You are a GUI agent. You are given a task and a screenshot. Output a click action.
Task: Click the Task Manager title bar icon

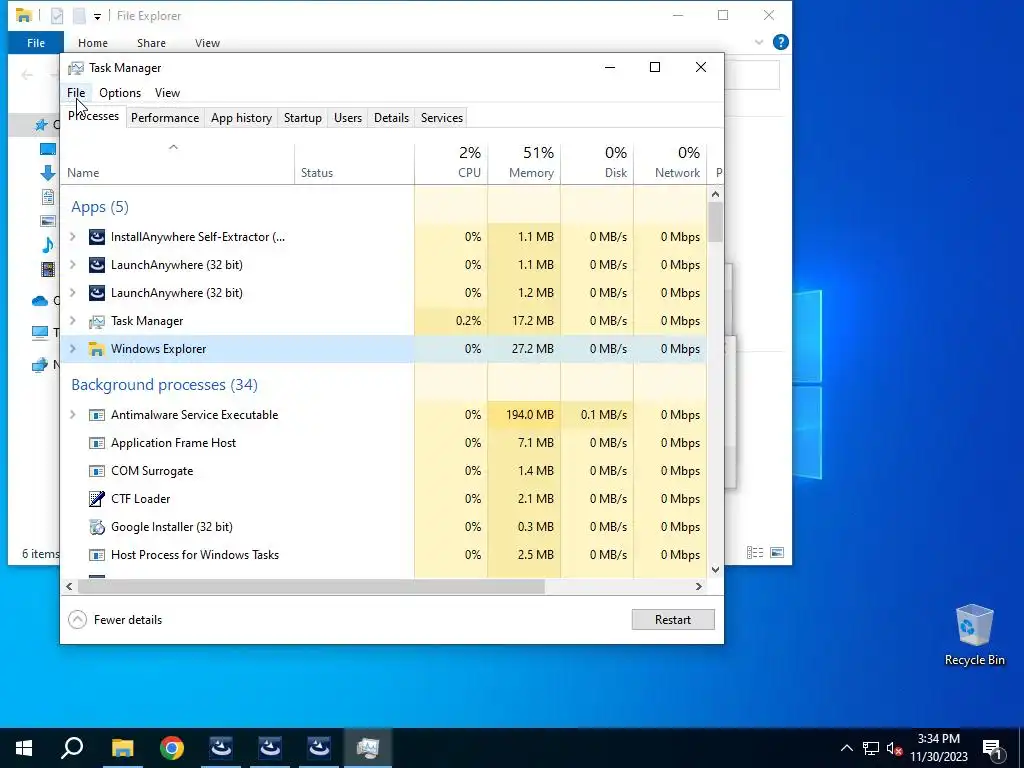[x=76, y=68]
